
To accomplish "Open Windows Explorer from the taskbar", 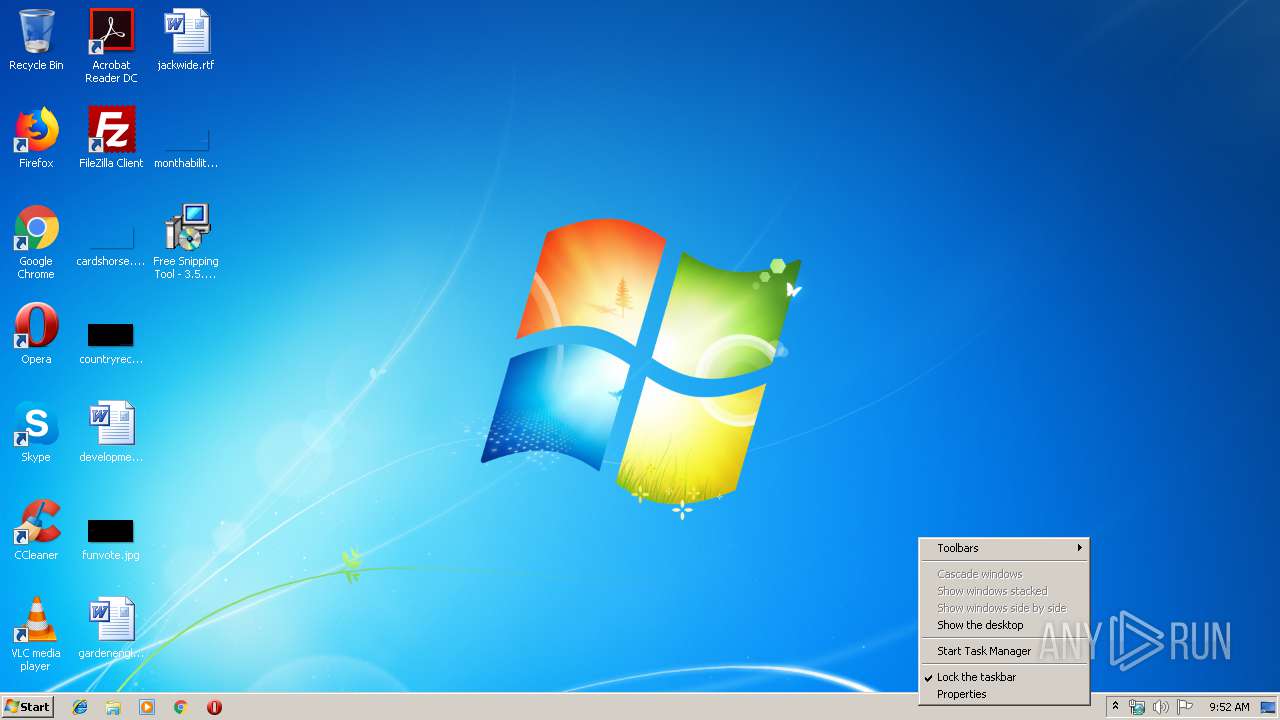I will [113, 707].
